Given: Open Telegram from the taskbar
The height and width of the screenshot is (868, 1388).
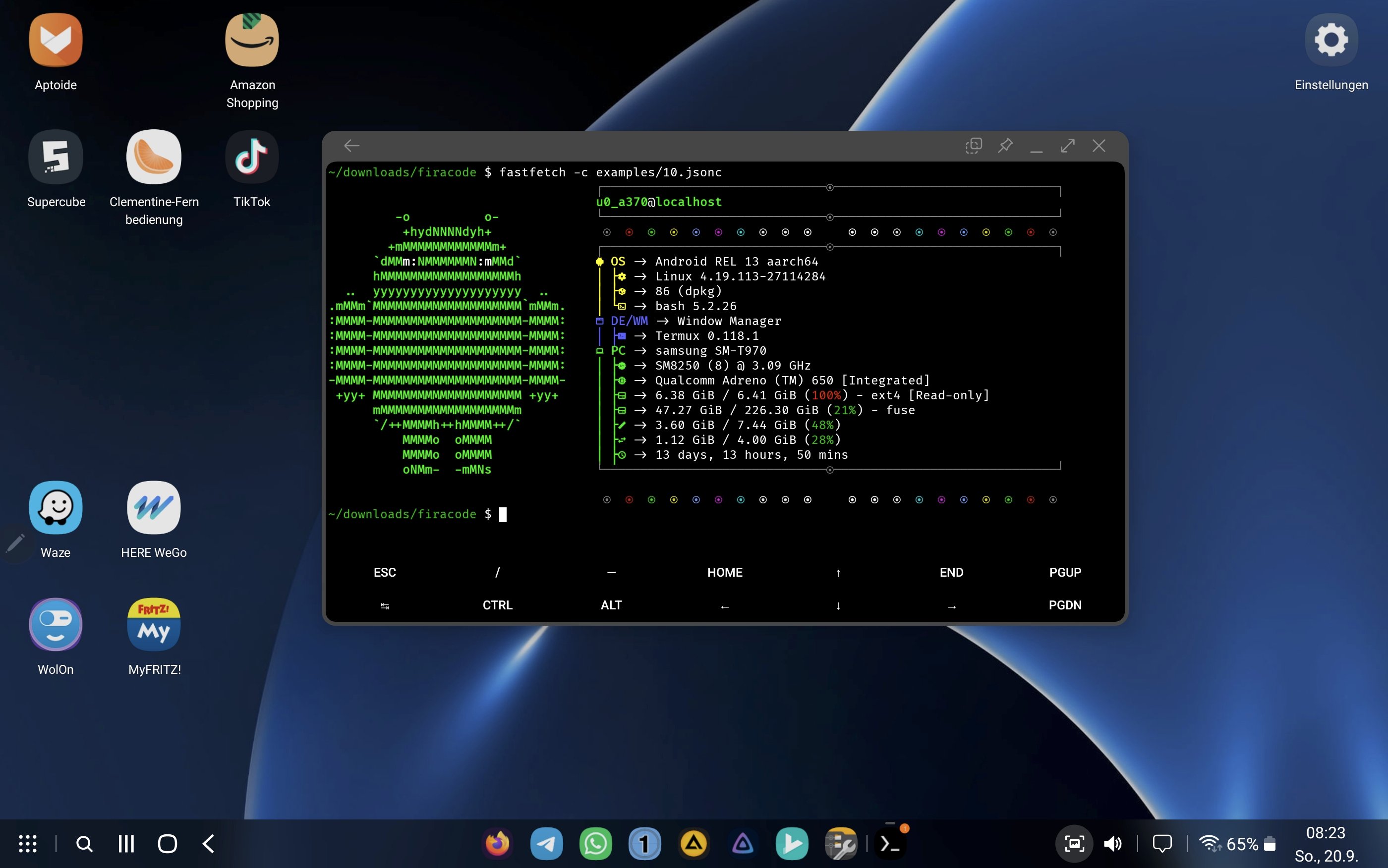Looking at the screenshot, I should [546, 843].
